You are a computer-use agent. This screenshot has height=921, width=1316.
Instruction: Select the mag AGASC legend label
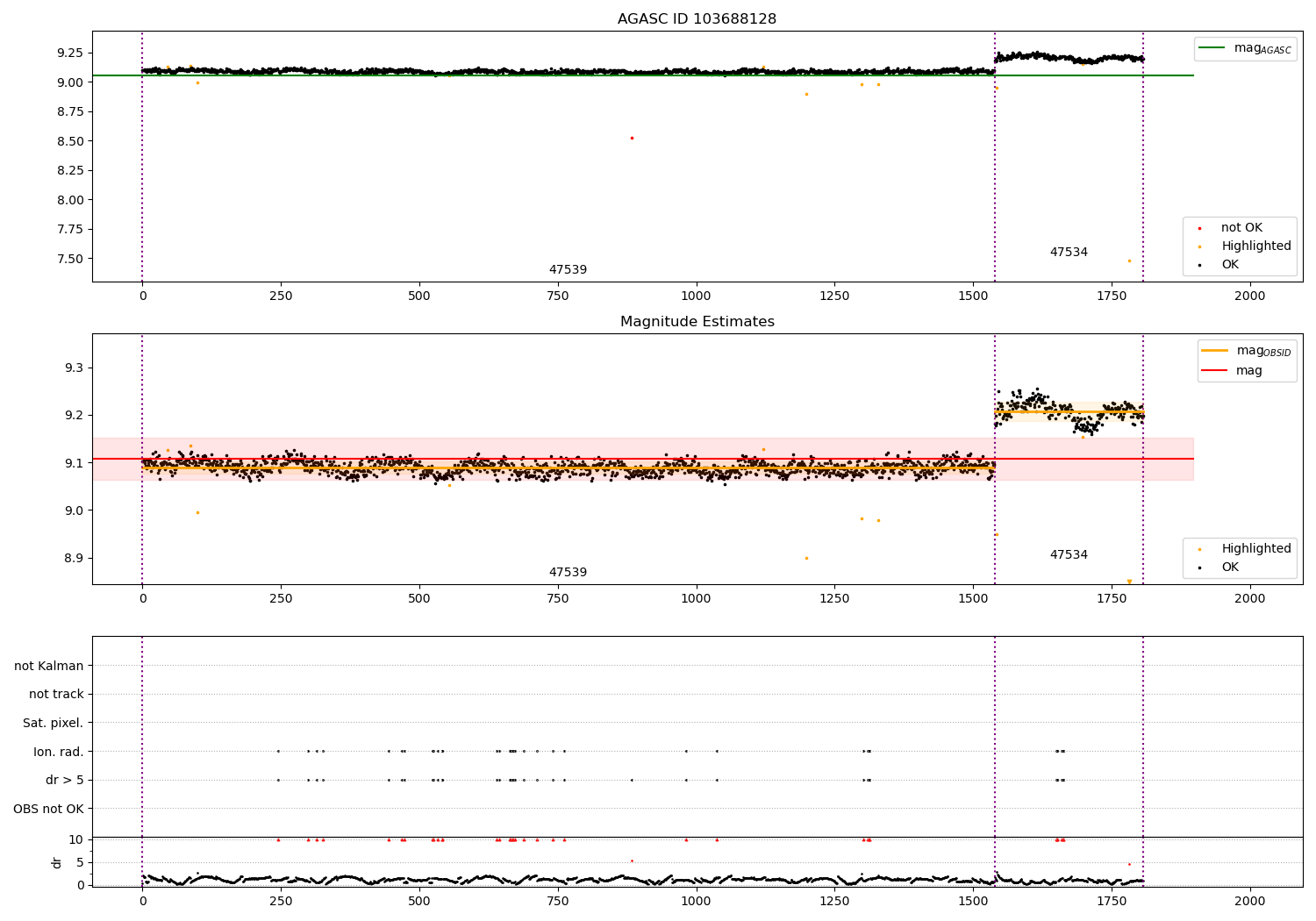(x=1262, y=48)
